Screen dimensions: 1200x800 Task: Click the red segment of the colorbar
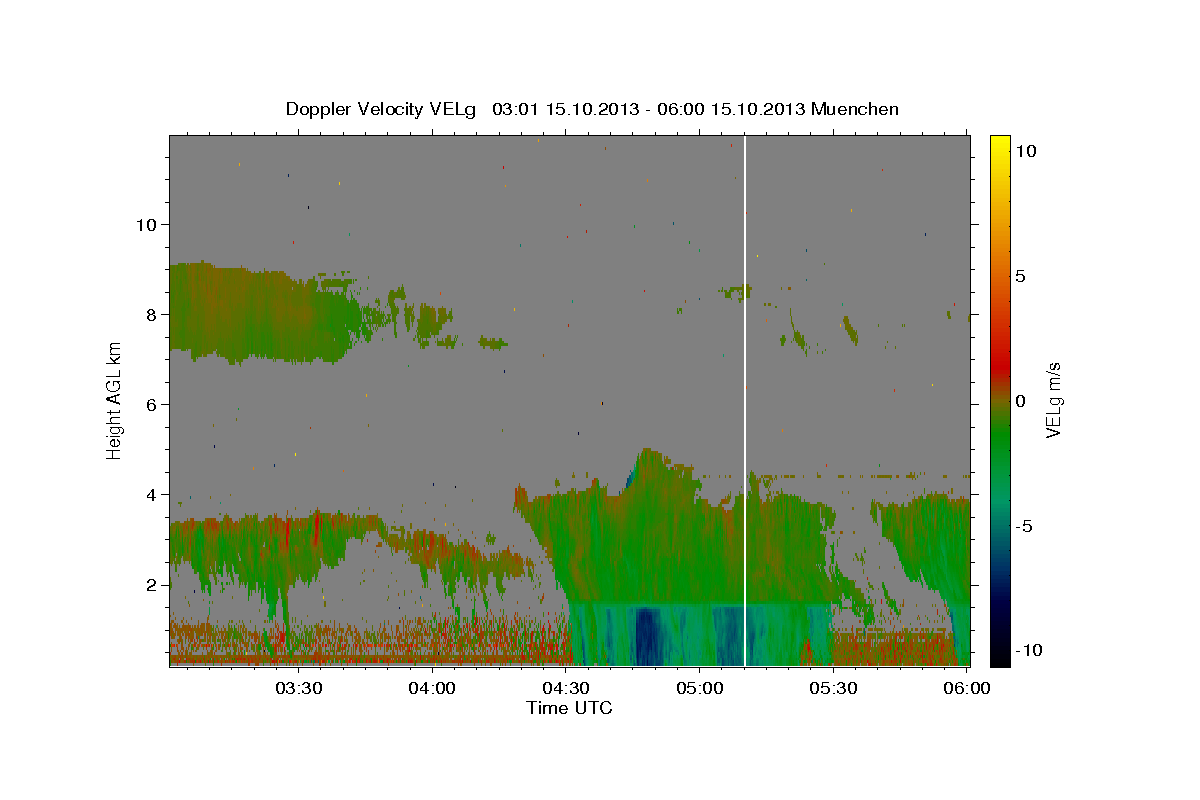click(x=999, y=366)
